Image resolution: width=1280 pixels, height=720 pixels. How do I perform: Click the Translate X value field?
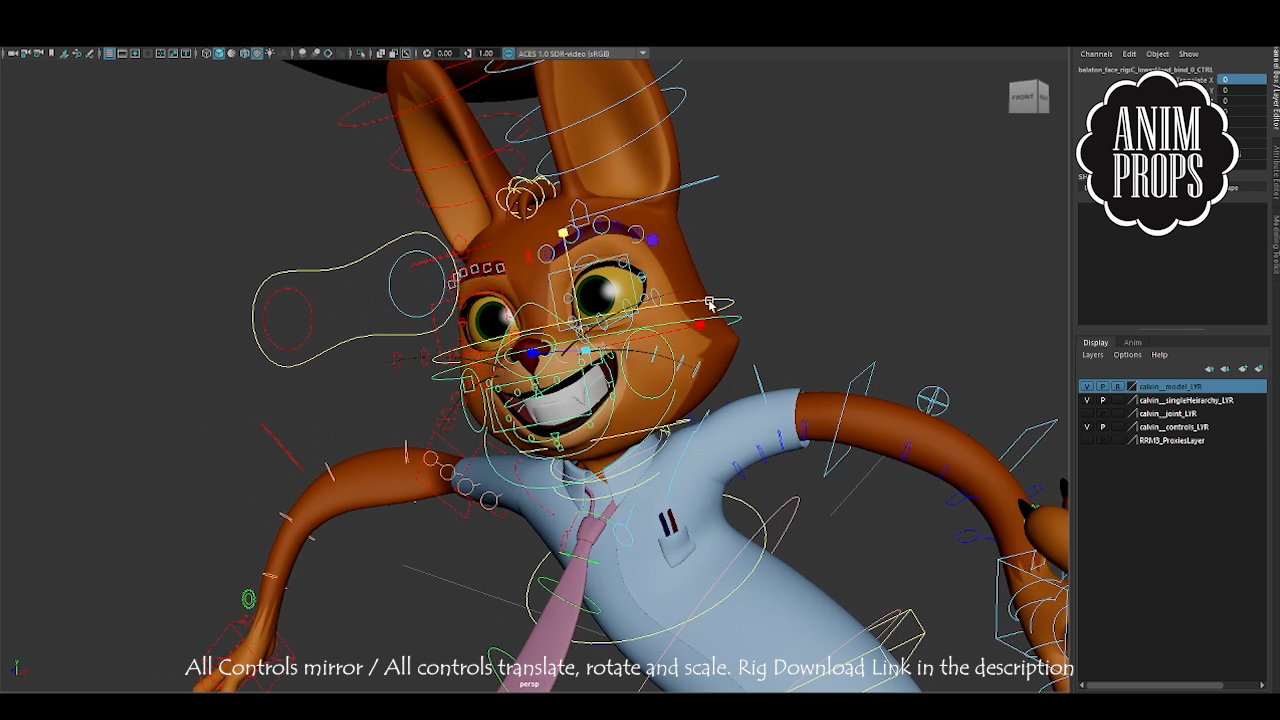click(1240, 79)
